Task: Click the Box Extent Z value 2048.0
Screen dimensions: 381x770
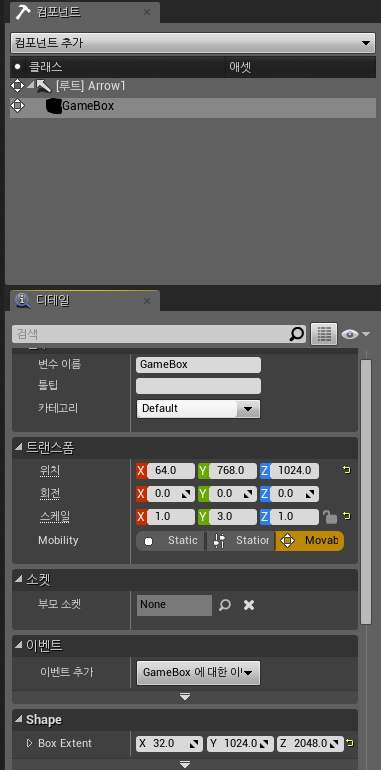Action: (x=310, y=743)
